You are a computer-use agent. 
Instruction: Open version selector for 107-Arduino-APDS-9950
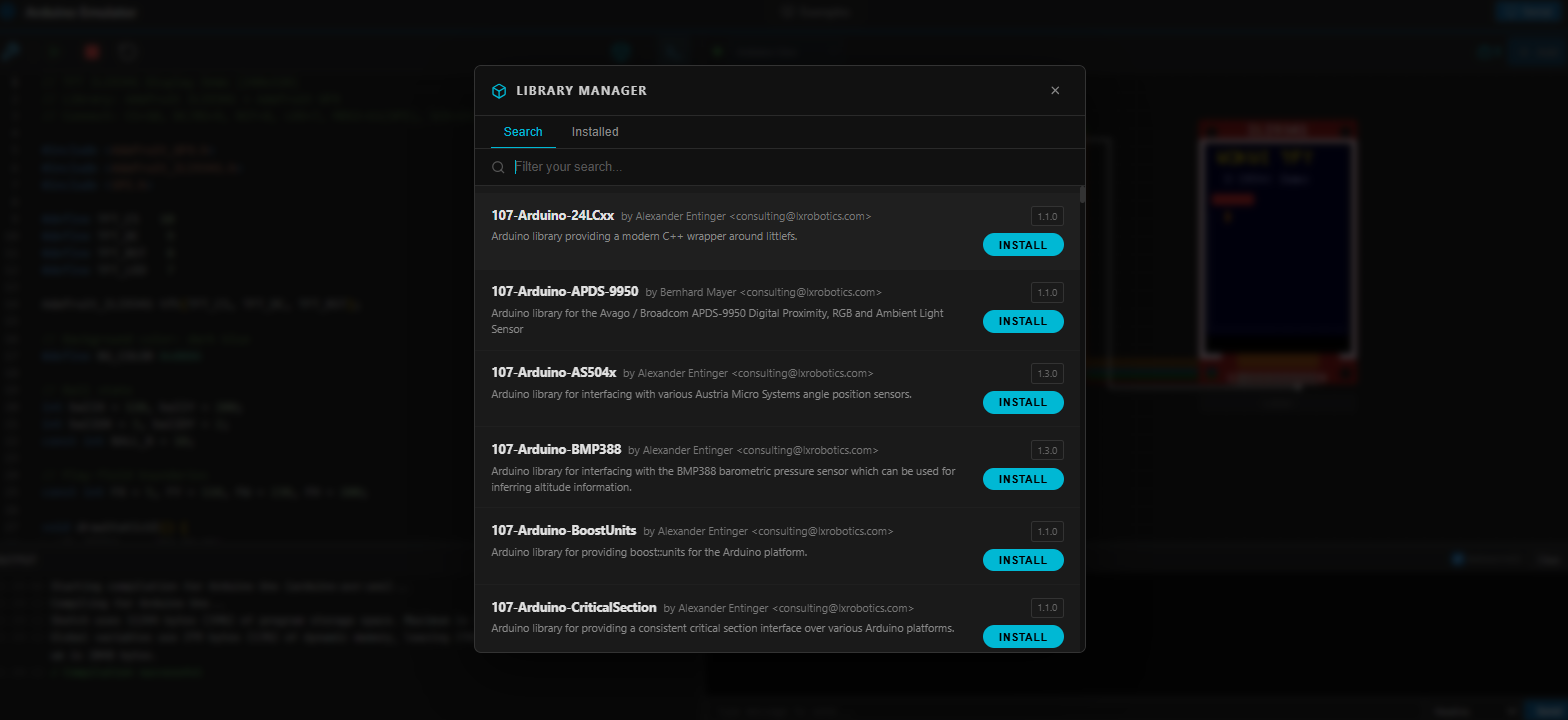point(1047,293)
